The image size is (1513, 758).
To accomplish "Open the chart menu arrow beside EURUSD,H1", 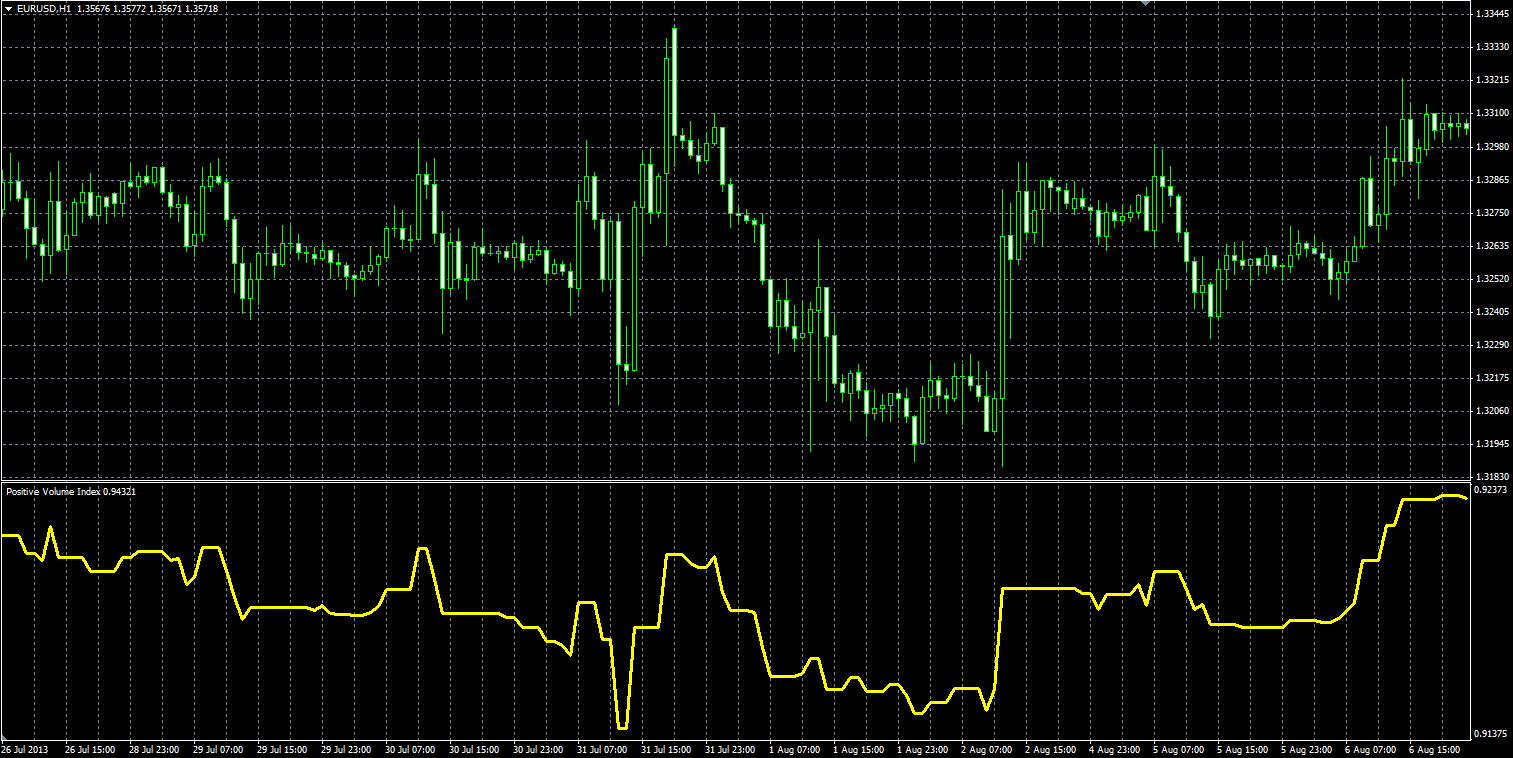I will point(9,9).
